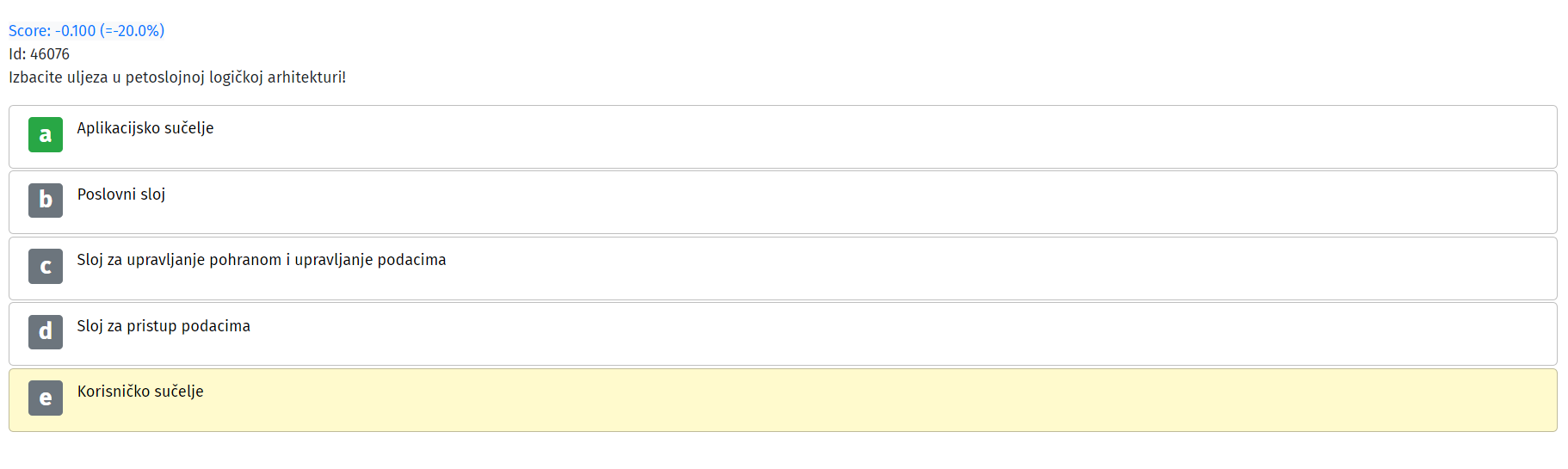Click the green letter 'a' badge
Viewport: 1568px width, 469px height.
[46, 134]
